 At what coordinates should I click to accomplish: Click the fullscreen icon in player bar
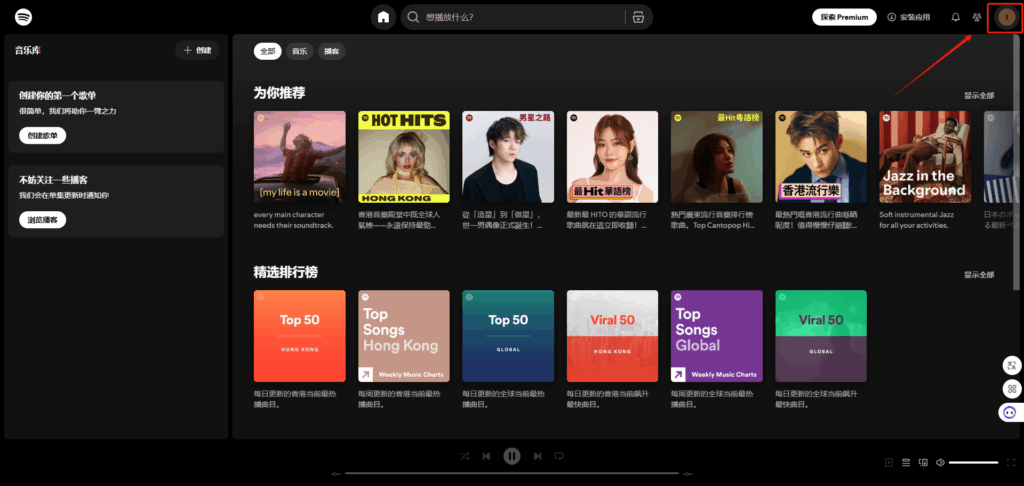pos(1012,462)
